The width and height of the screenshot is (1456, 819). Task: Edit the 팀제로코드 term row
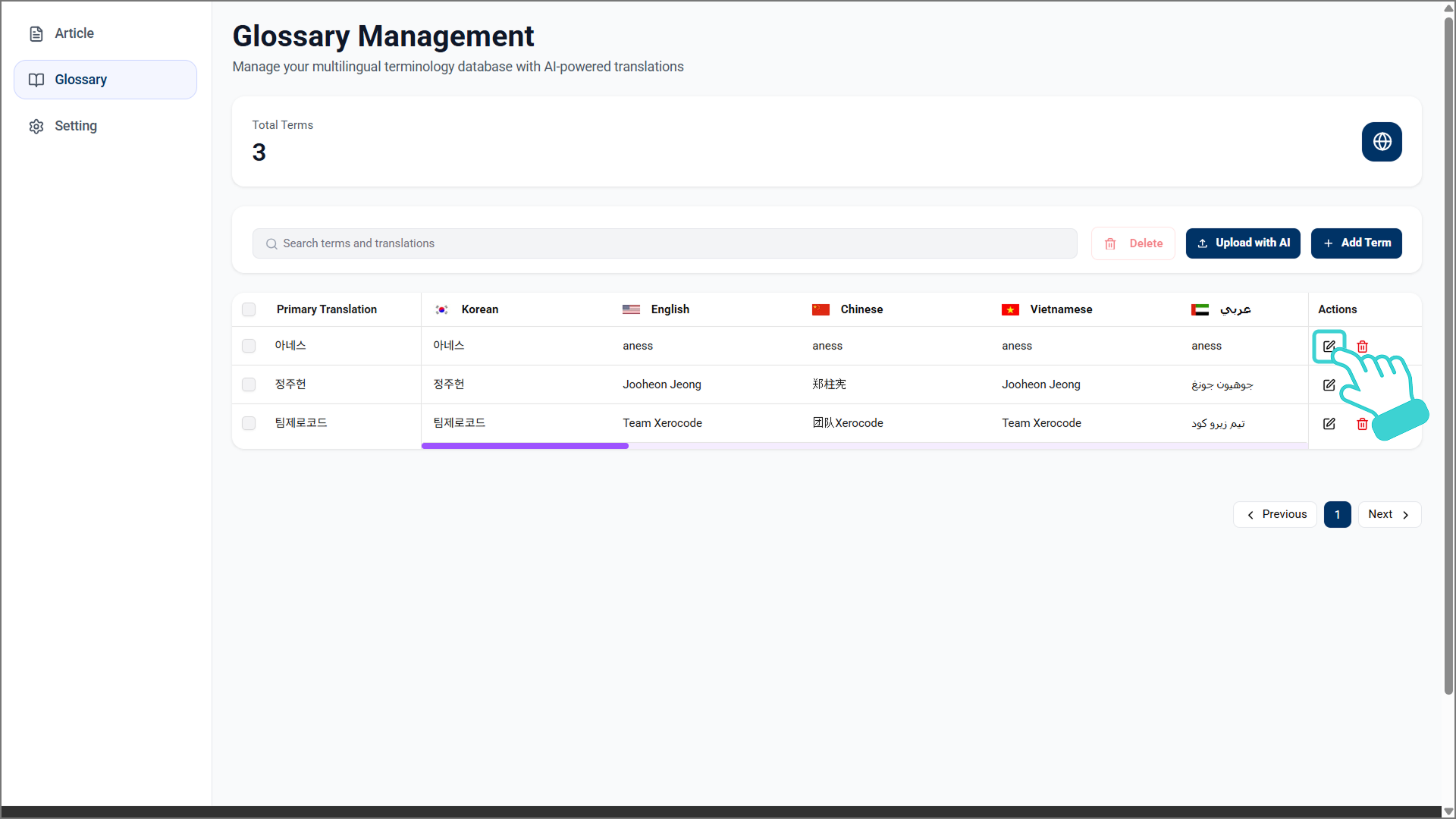tap(1329, 424)
